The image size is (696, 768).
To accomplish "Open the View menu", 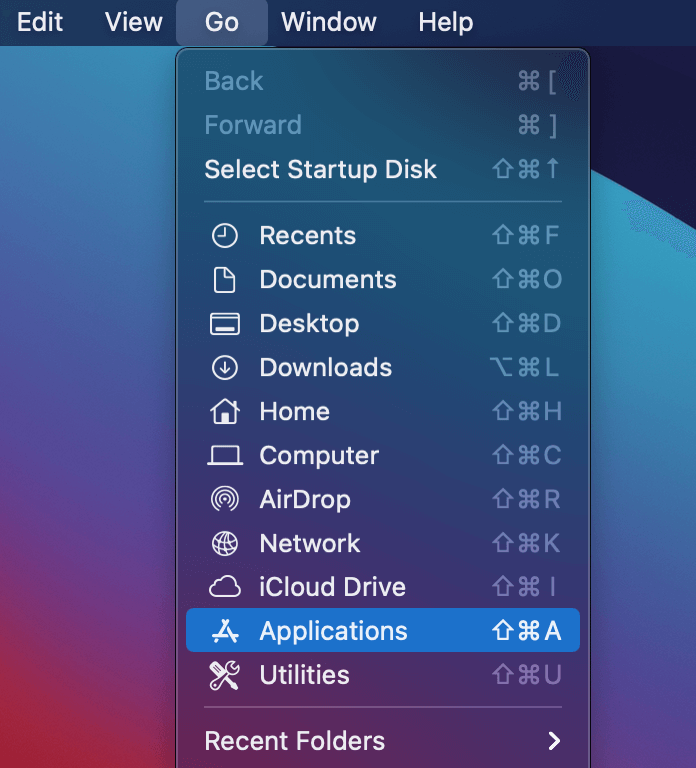I will tap(134, 22).
